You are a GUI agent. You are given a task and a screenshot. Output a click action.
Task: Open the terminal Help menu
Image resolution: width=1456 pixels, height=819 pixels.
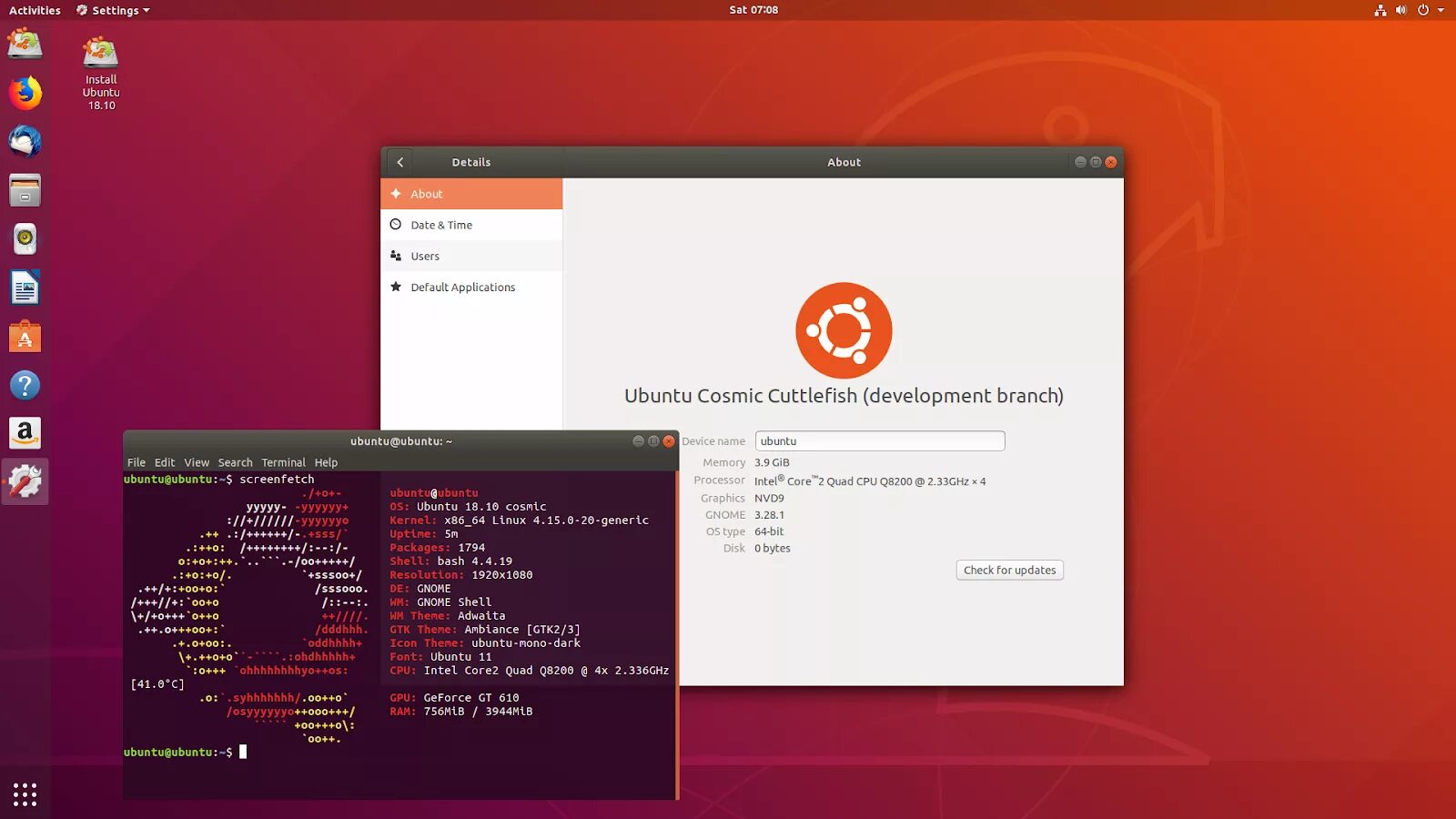click(x=326, y=462)
